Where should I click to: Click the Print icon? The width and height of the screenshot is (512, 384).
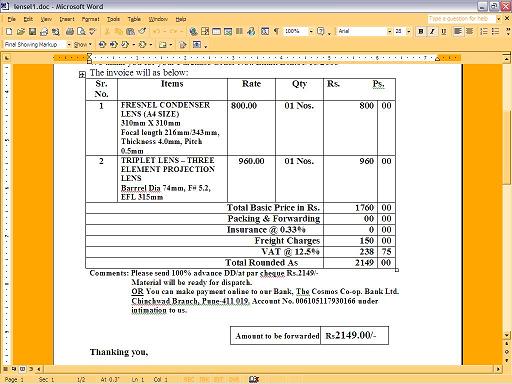click(x=70, y=31)
